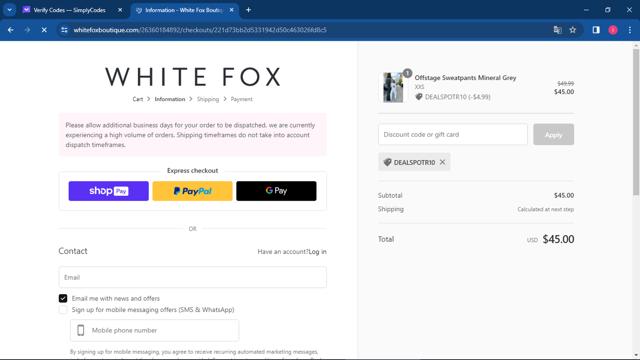Remove the DEALSPOTR10 discount code
The height and width of the screenshot is (360, 640).
(x=442, y=162)
